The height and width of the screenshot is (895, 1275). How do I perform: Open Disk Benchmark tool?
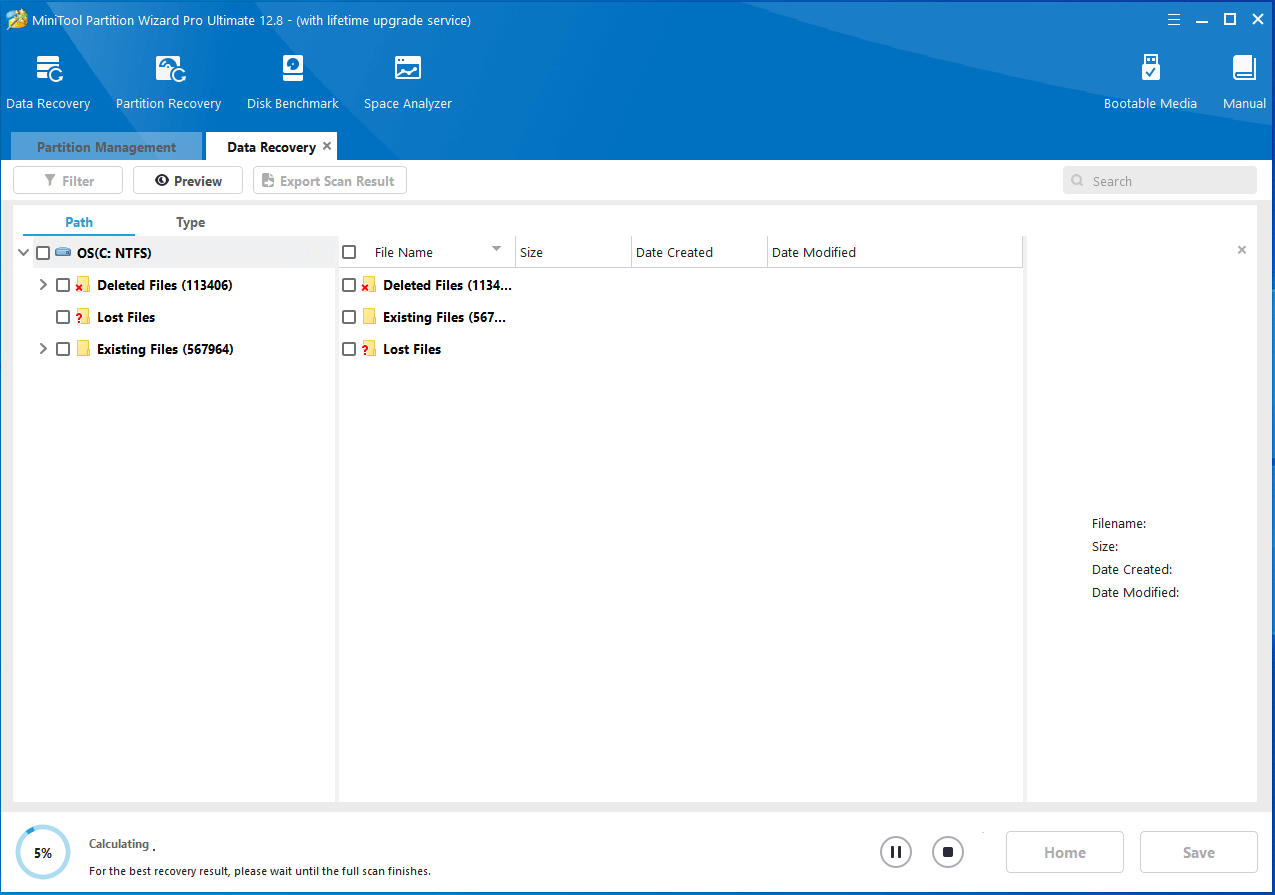tap(293, 69)
